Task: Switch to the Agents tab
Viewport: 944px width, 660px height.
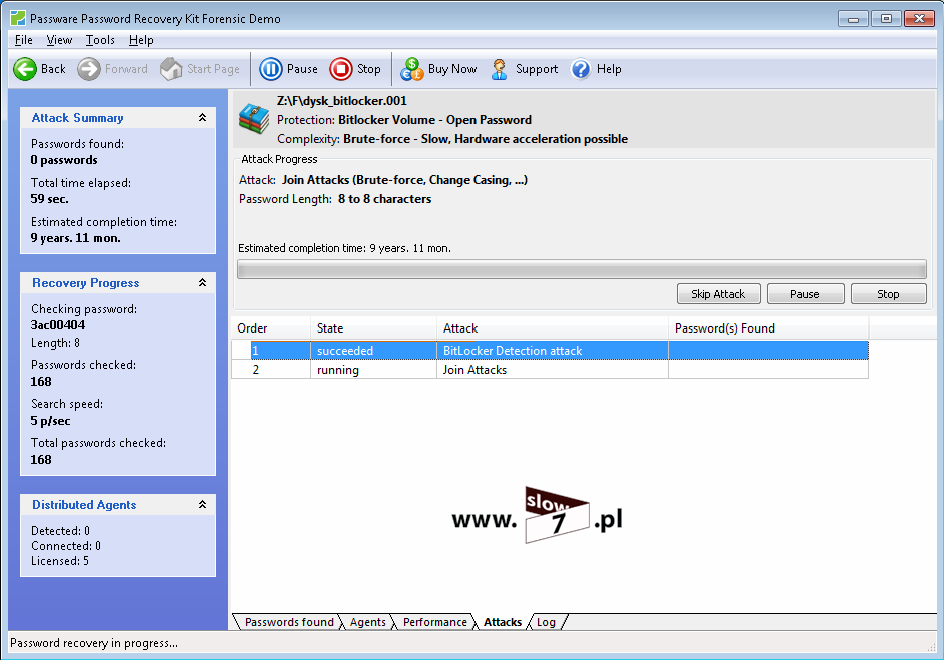Action: coord(367,622)
